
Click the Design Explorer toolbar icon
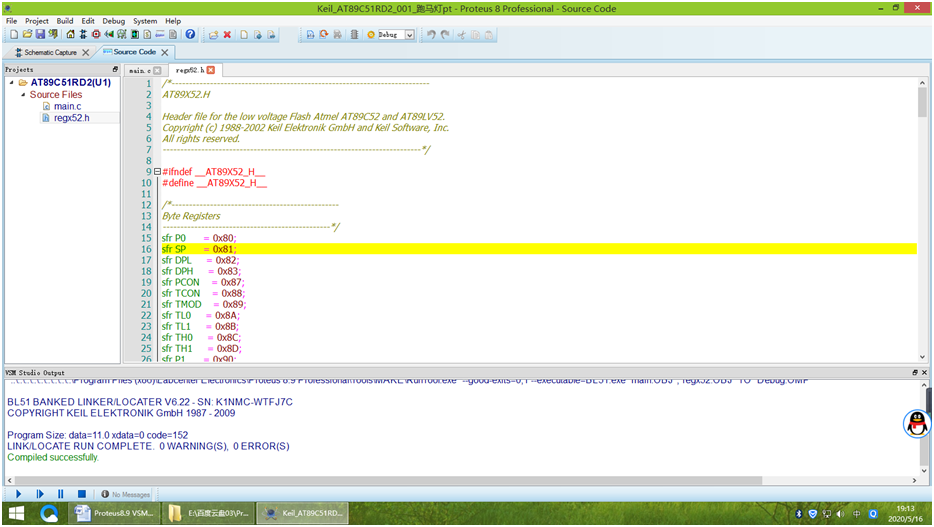pyautogui.click(x=135, y=35)
